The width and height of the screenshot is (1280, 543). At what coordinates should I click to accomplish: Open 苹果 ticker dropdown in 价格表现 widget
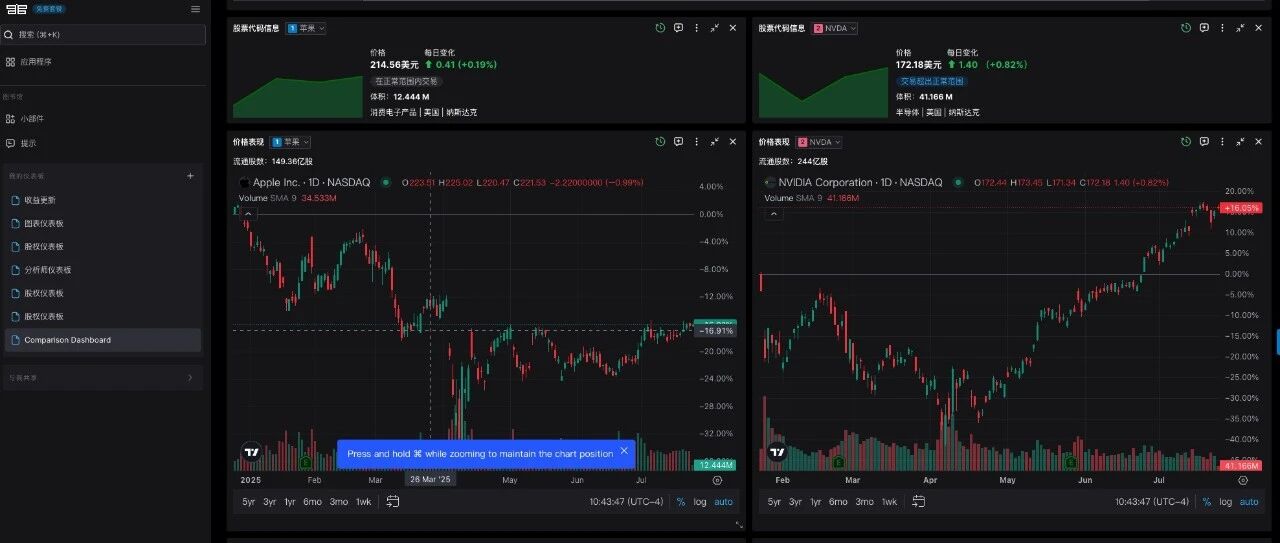point(291,142)
